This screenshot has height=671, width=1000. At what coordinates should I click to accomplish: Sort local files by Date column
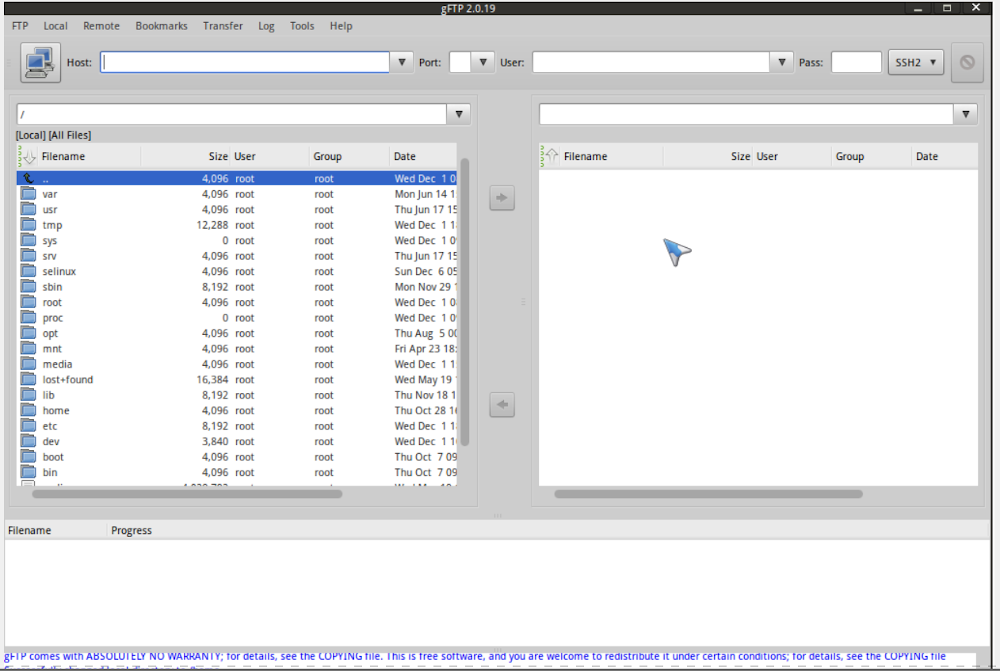coord(423,156)
